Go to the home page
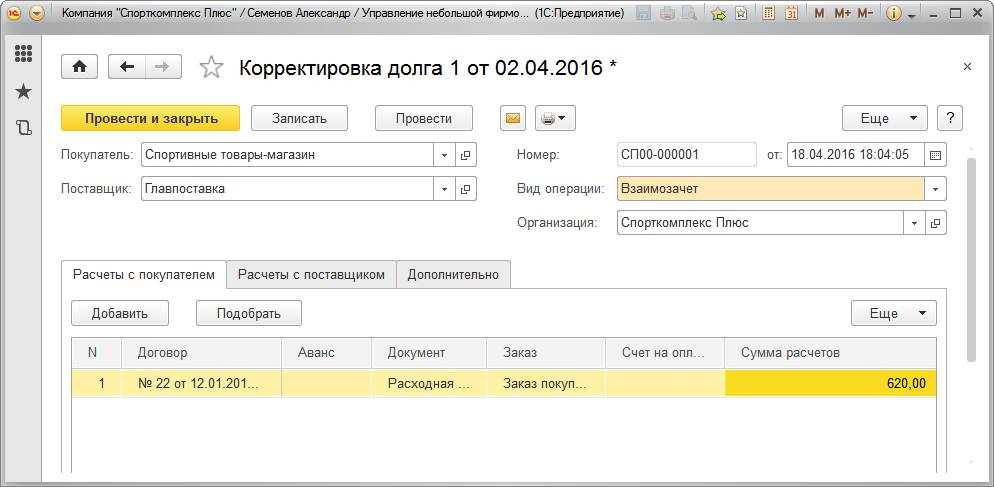The height and width of the screenshot is (487, 994). click(x=80, y=67)
